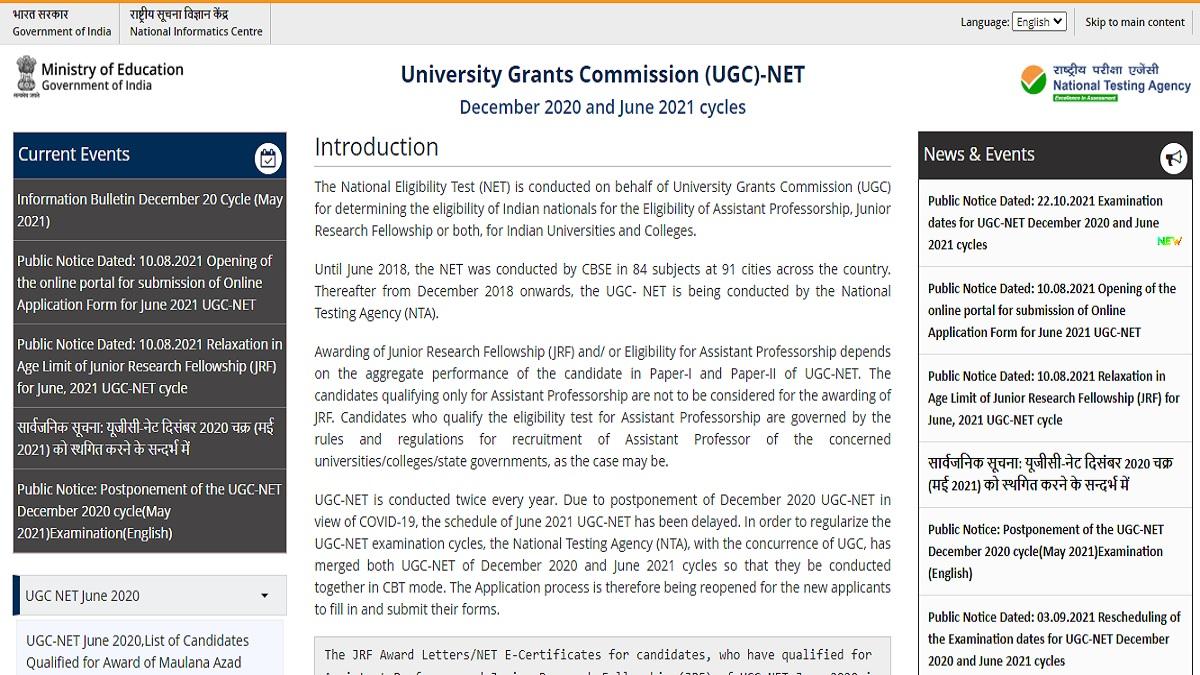The height and width of the screenshot is (675, 1200).
Task: Open the Language selection dropdown
Action: coord(1039,21)
